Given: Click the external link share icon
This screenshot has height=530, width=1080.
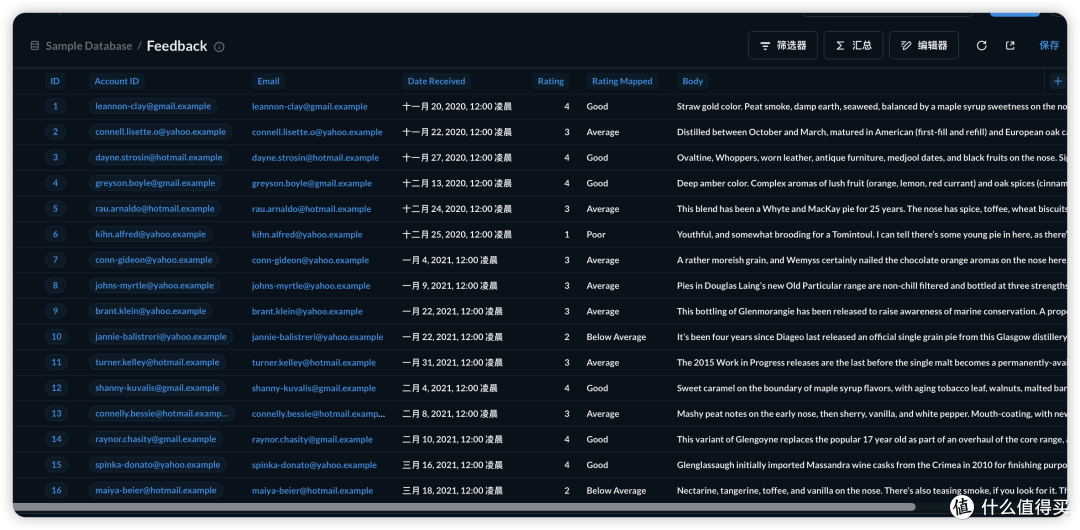Looking at the screenshot, I should (1010, 45).
